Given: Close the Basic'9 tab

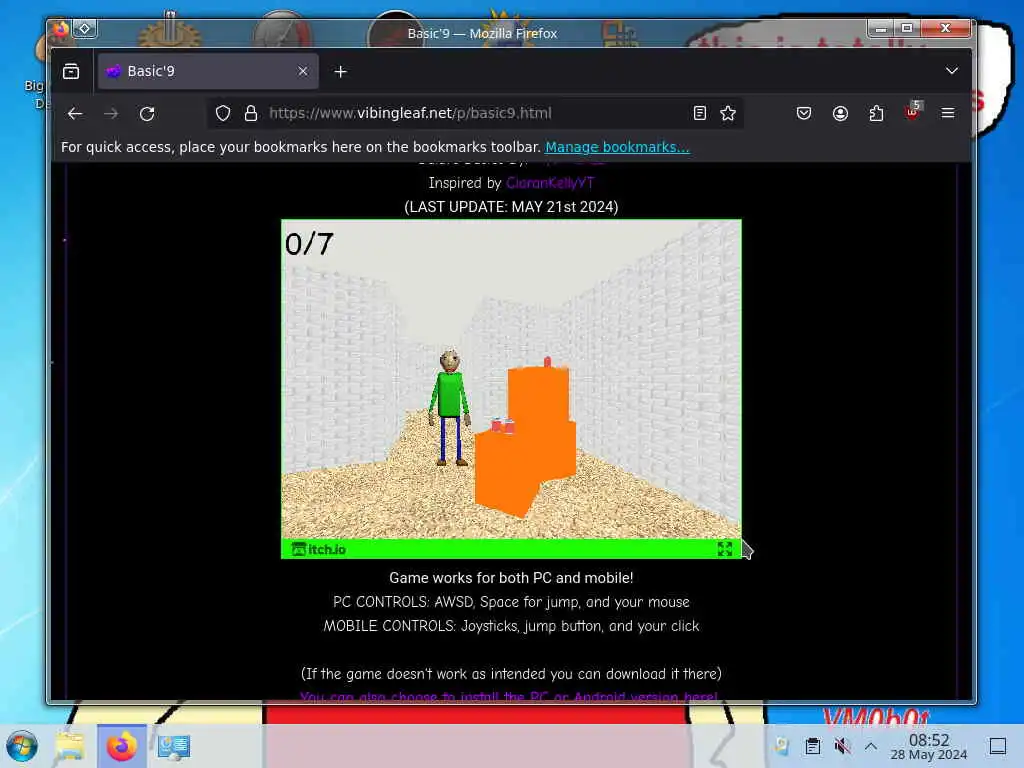Looking at the screenshot, I should coord(302,71).
